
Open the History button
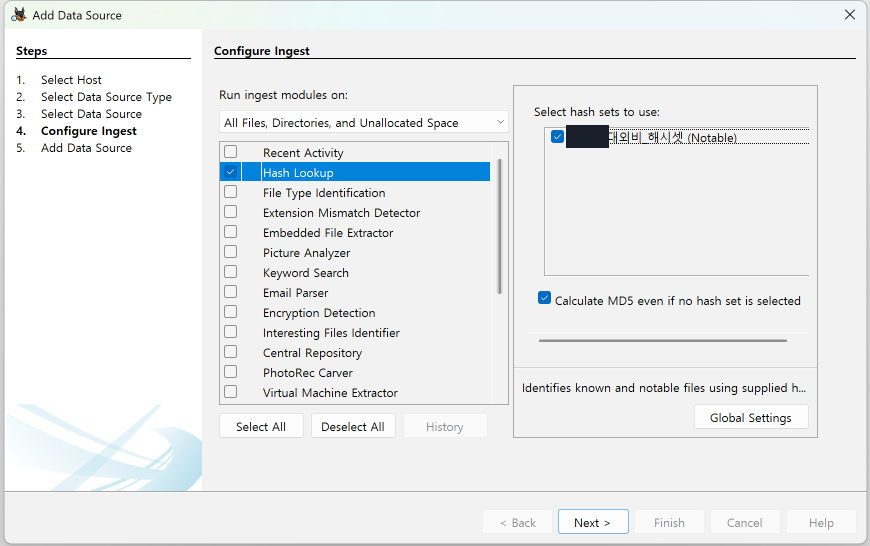coord(445,426)
